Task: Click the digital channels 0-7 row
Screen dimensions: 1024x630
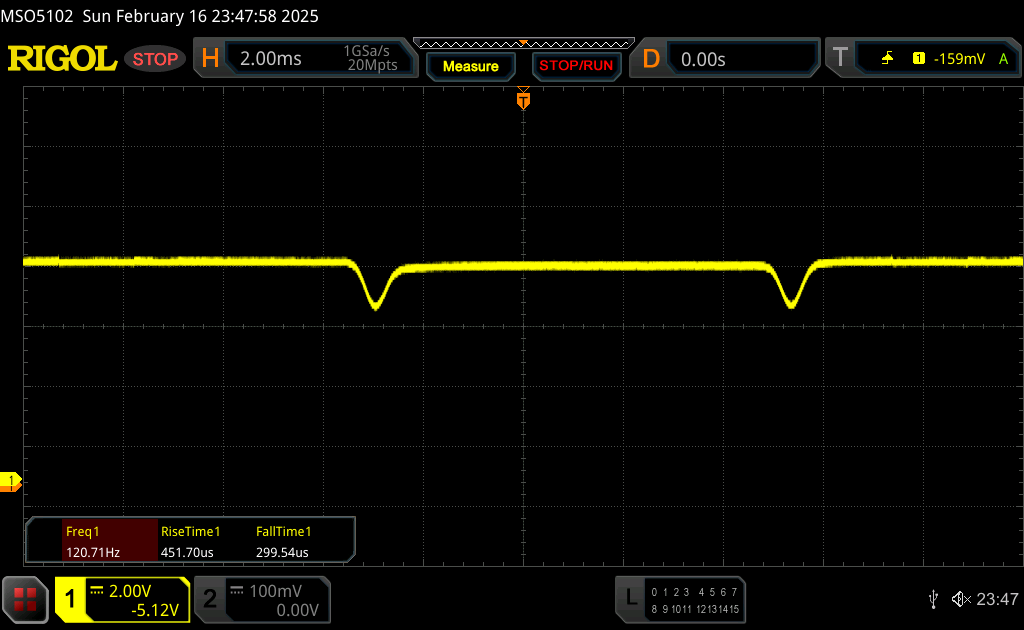Action: [694, 592]
